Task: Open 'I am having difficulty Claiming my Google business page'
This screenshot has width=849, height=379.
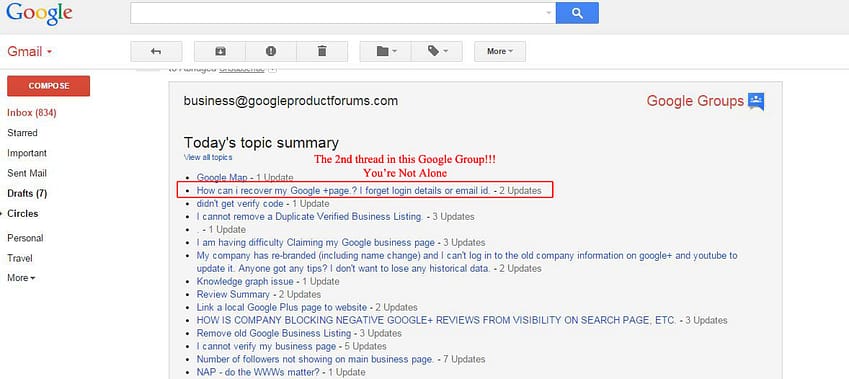Action: [x=316, y=243]
